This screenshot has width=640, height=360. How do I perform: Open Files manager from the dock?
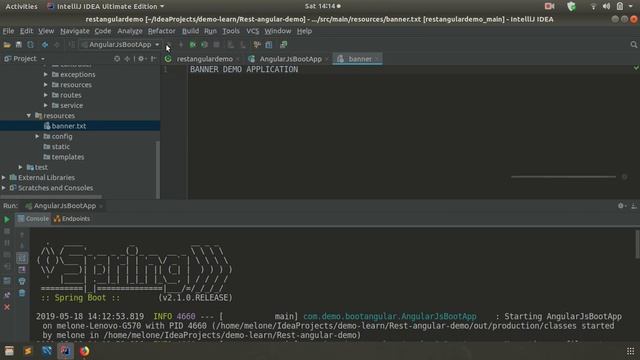(x=9, y=351)
